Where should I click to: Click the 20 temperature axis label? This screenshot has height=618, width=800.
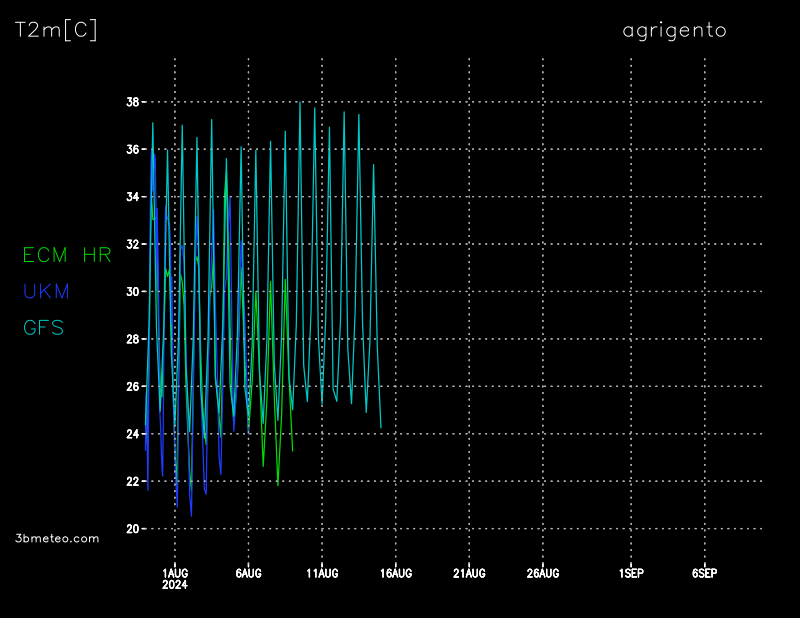tap(131, 529)
